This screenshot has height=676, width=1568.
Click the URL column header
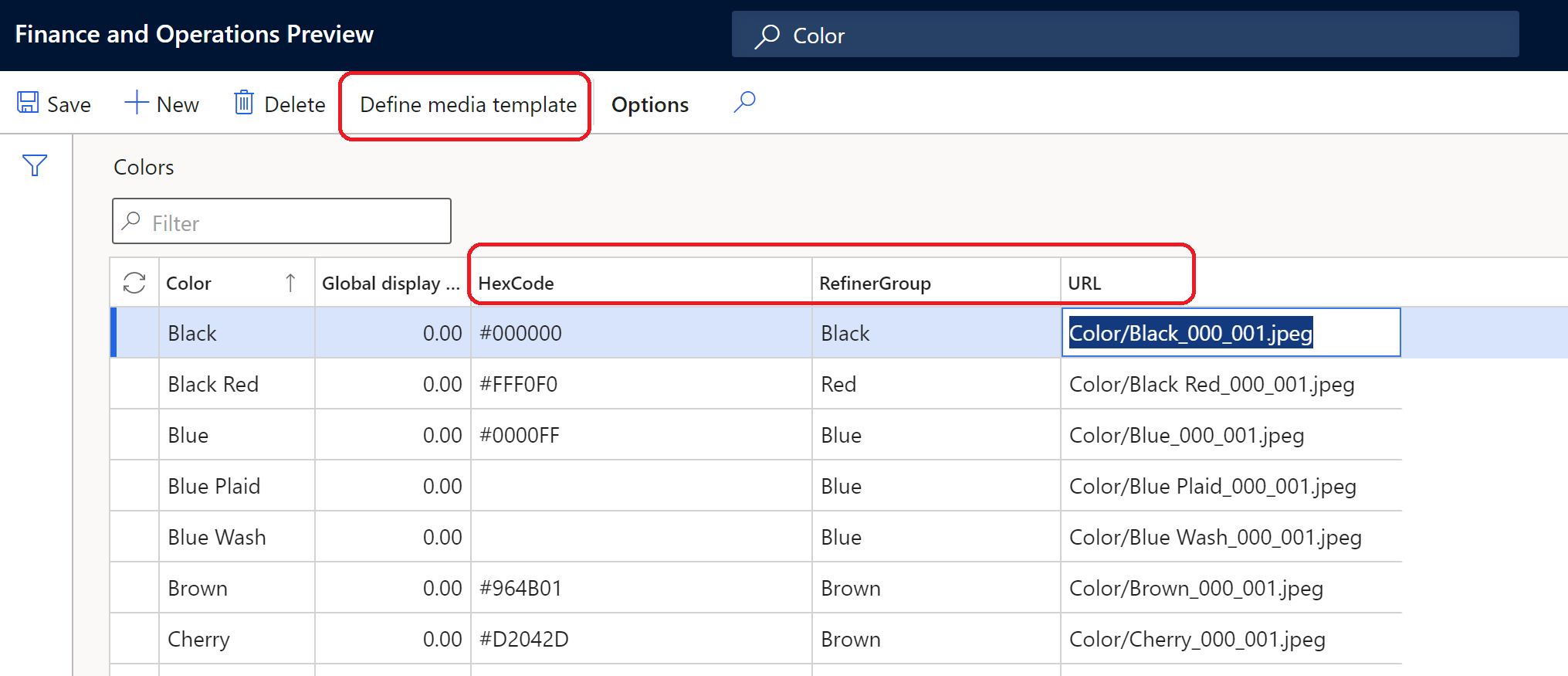point(1231,283)
